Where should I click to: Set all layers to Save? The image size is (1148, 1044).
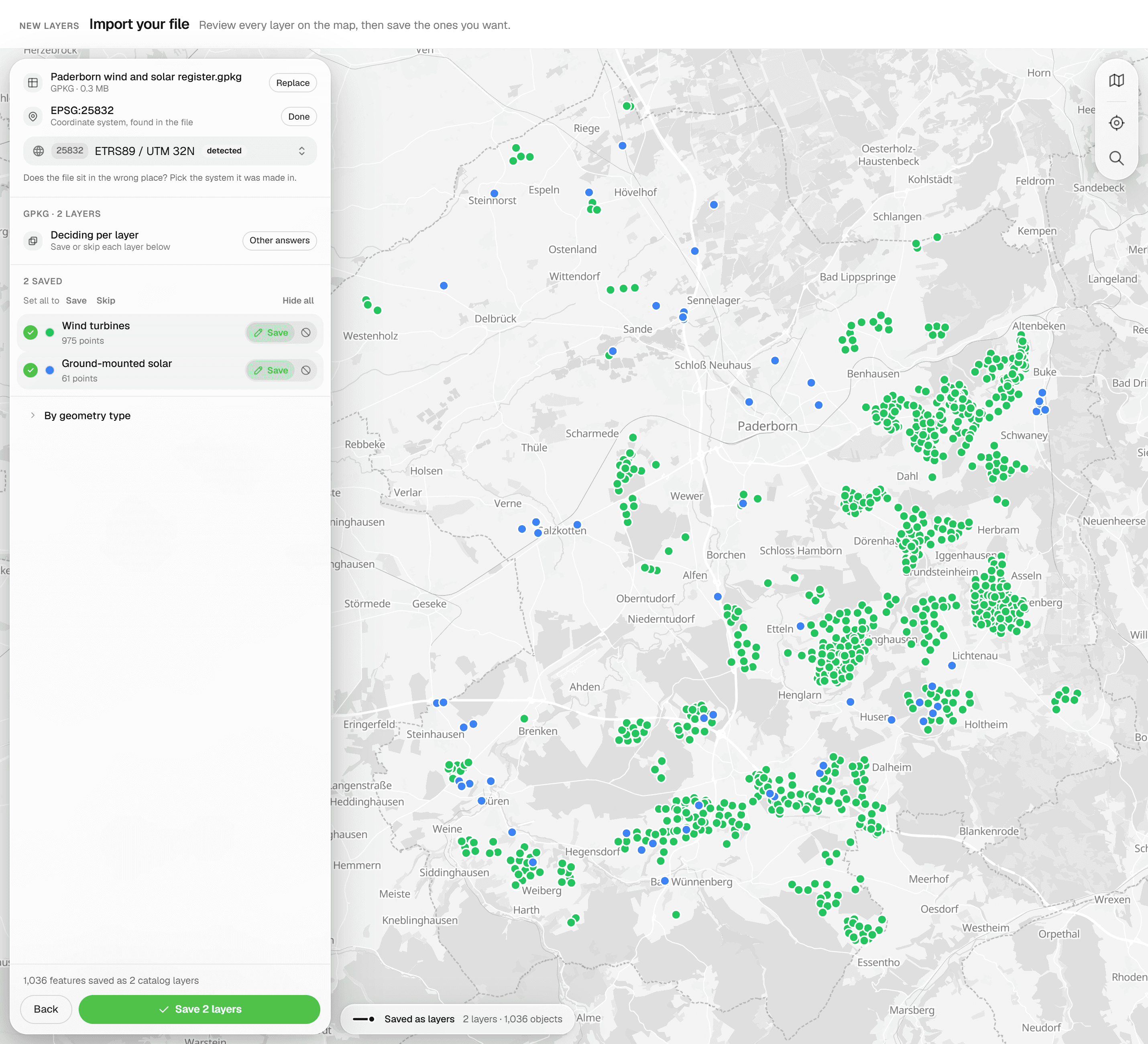pyautogui.click(x=76, y=301)
